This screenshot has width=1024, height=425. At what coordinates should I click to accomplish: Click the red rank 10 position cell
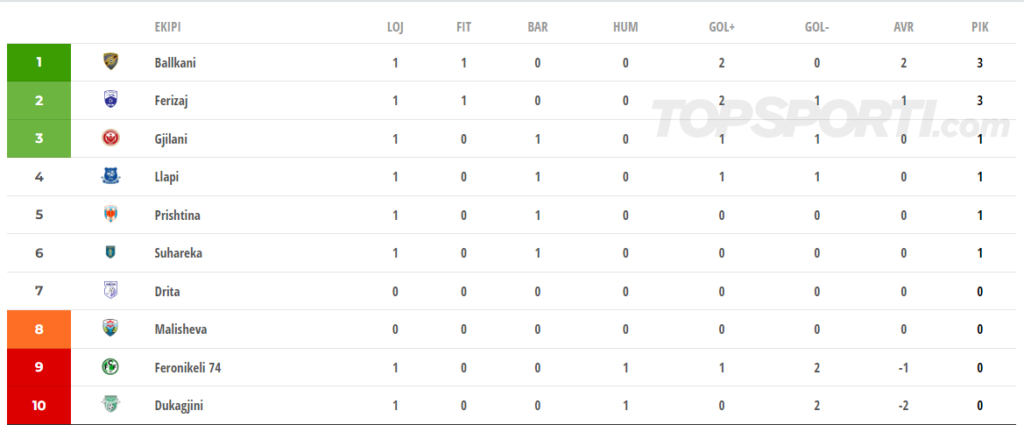(x=39, y=405)
